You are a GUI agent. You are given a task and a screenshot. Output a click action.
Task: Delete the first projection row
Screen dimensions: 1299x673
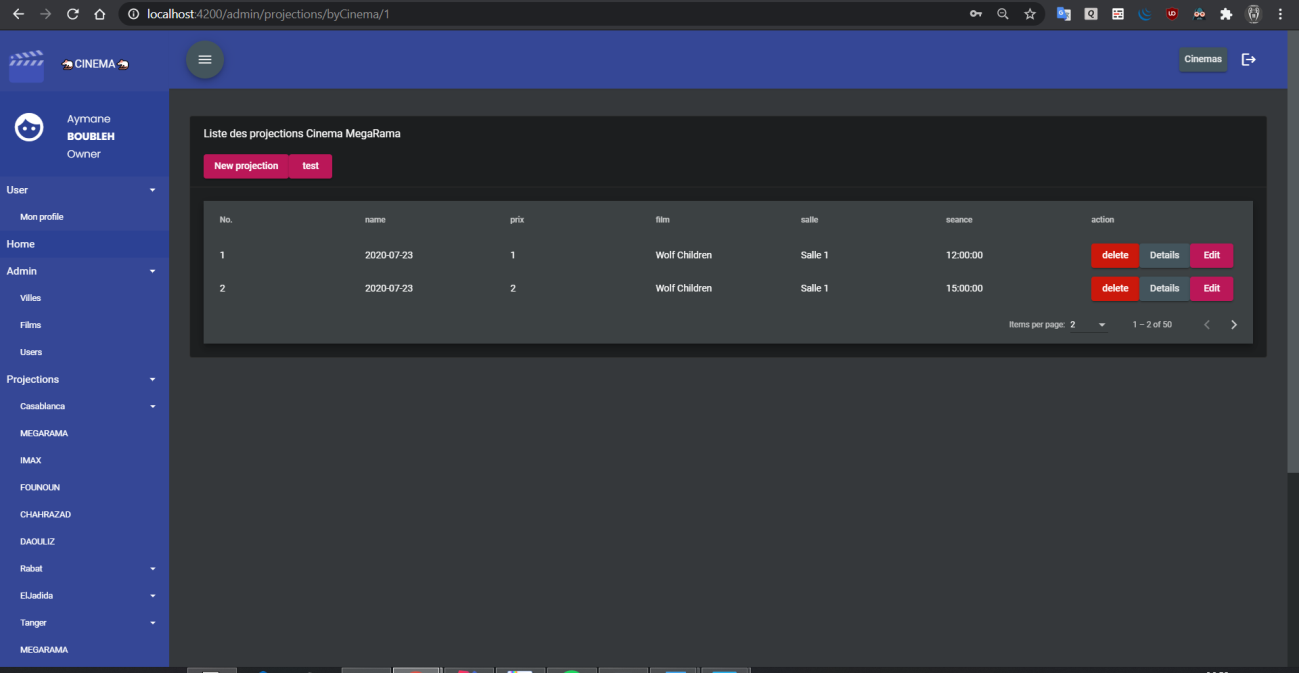[1114, 255]
